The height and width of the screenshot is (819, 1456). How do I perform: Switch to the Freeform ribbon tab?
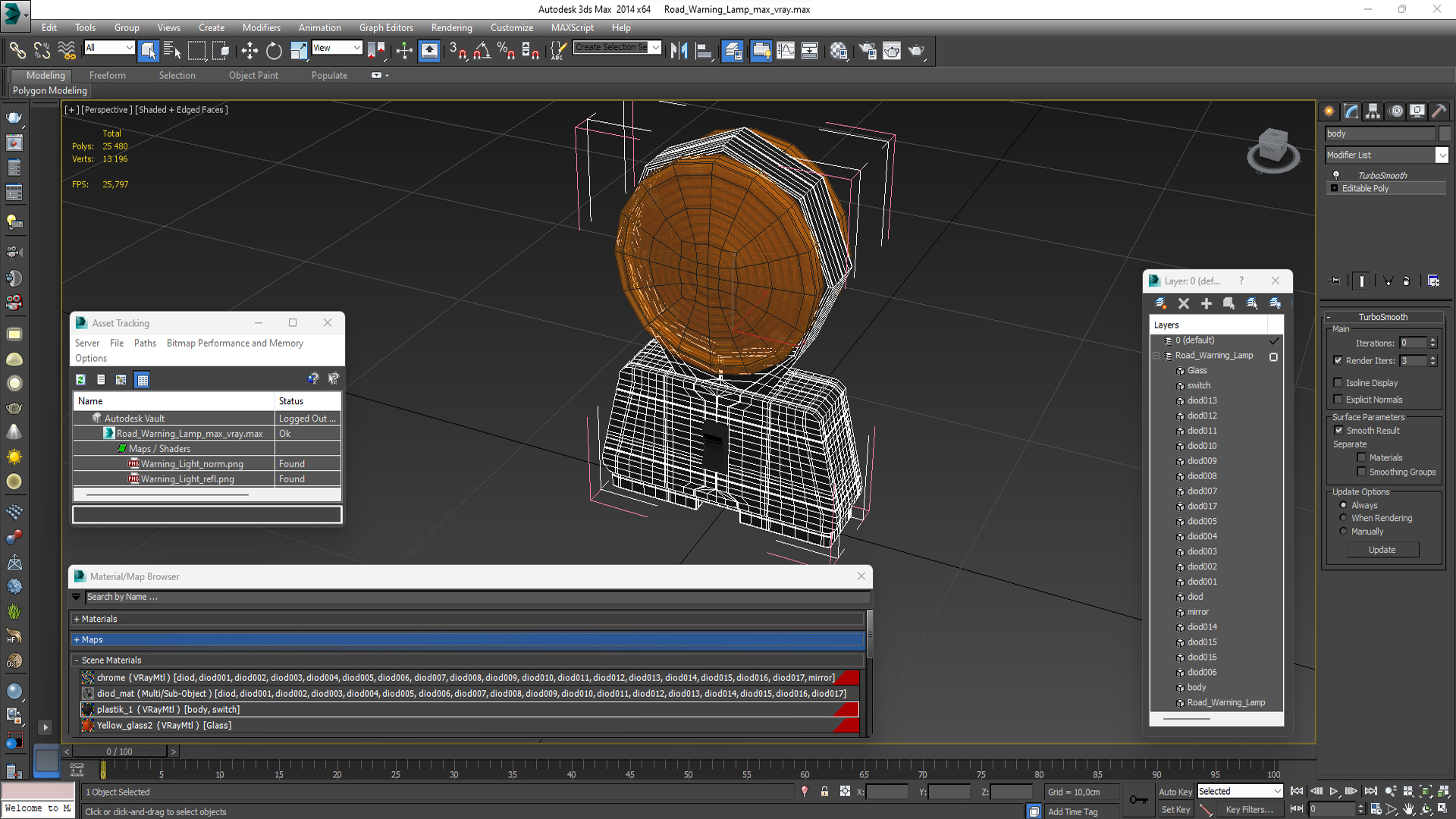click(107, 75)
